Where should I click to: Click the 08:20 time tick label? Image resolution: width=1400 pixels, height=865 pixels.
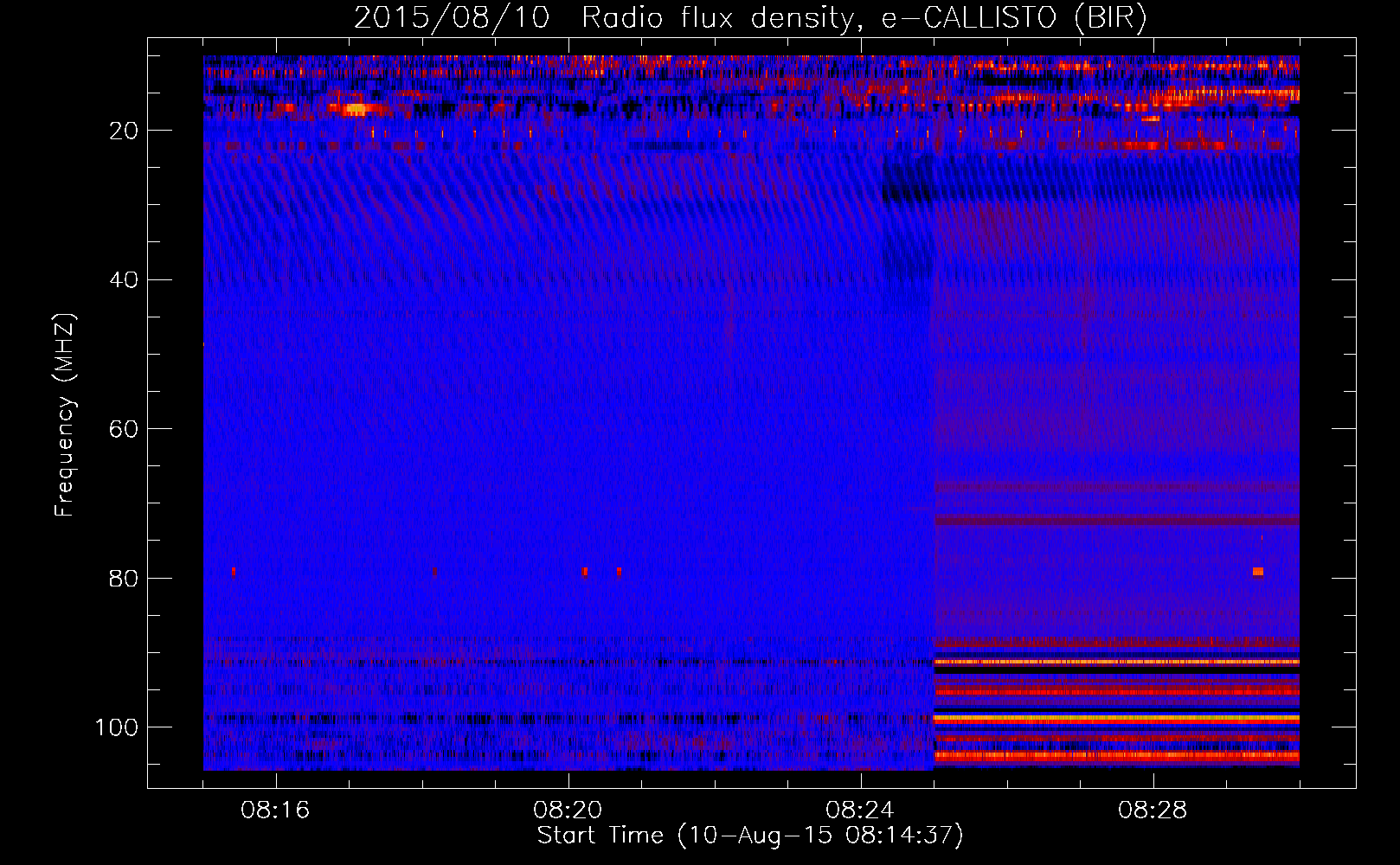[568, 810]
